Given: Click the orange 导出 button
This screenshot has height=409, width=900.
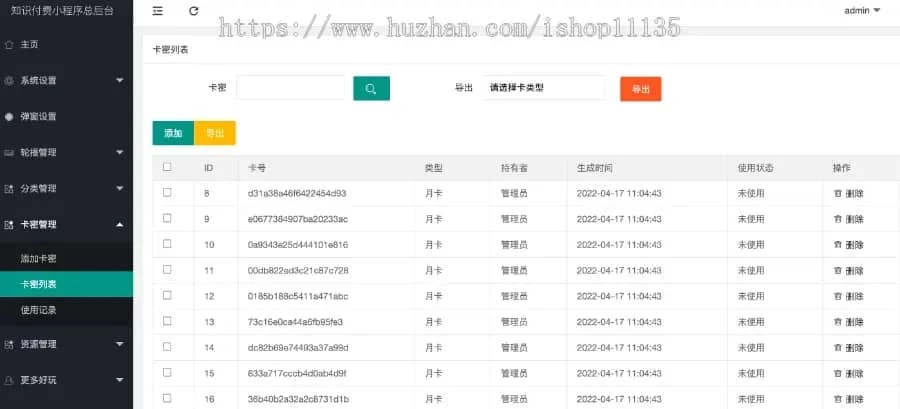Looking at the screenshot, I should pos(640,89).
